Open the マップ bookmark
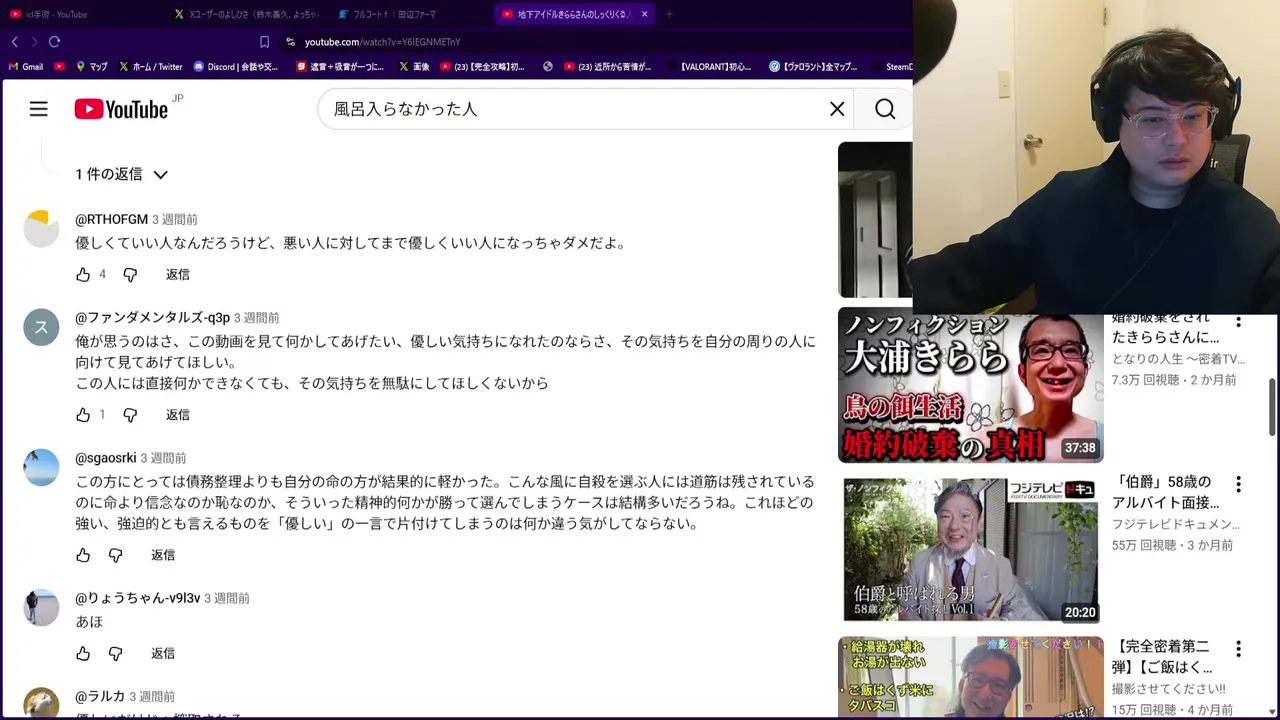Screen dimensions: 1280x720 coord(91,67)
